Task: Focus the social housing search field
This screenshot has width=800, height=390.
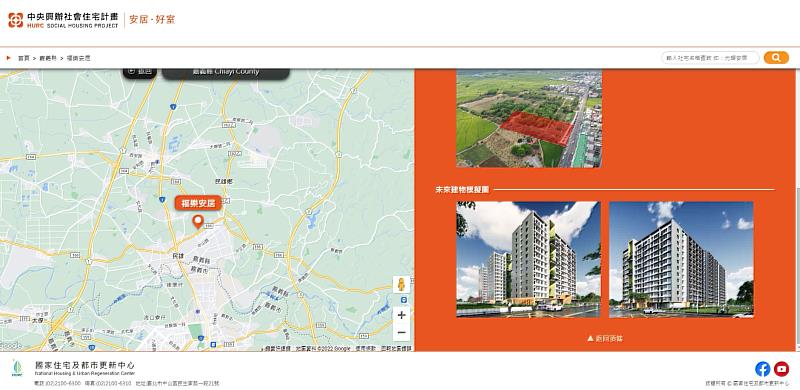Action: (710, 58)
